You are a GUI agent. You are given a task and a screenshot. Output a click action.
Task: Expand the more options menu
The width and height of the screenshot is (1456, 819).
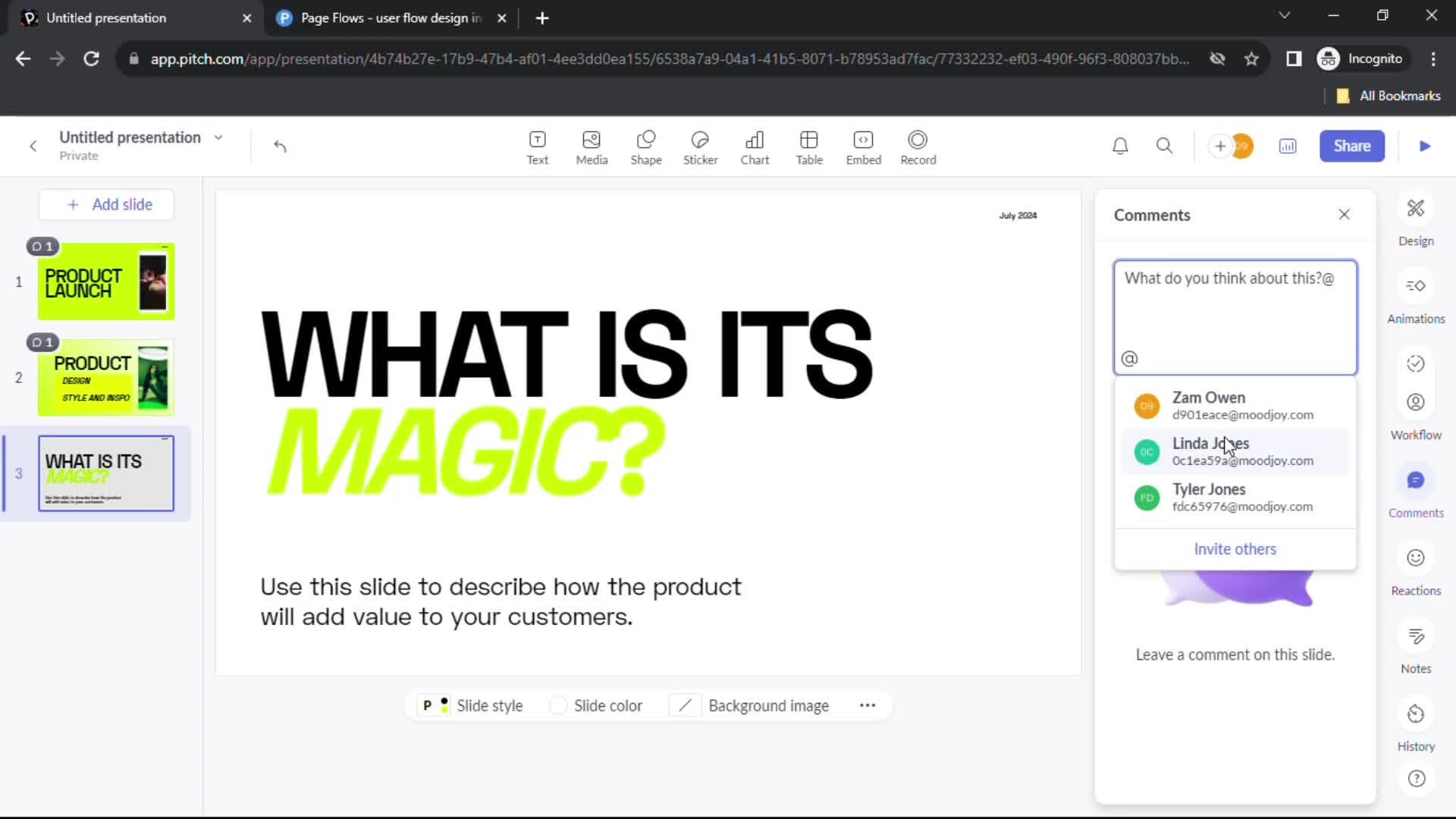tap(867, 706)
